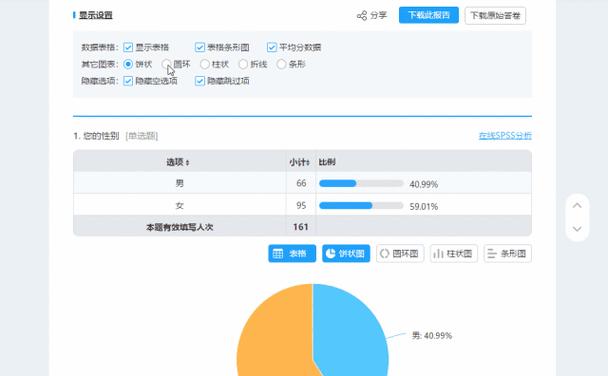This screenshot has height=376, width=608.
Task: Select the 条形 radio button
Action: 282,64
